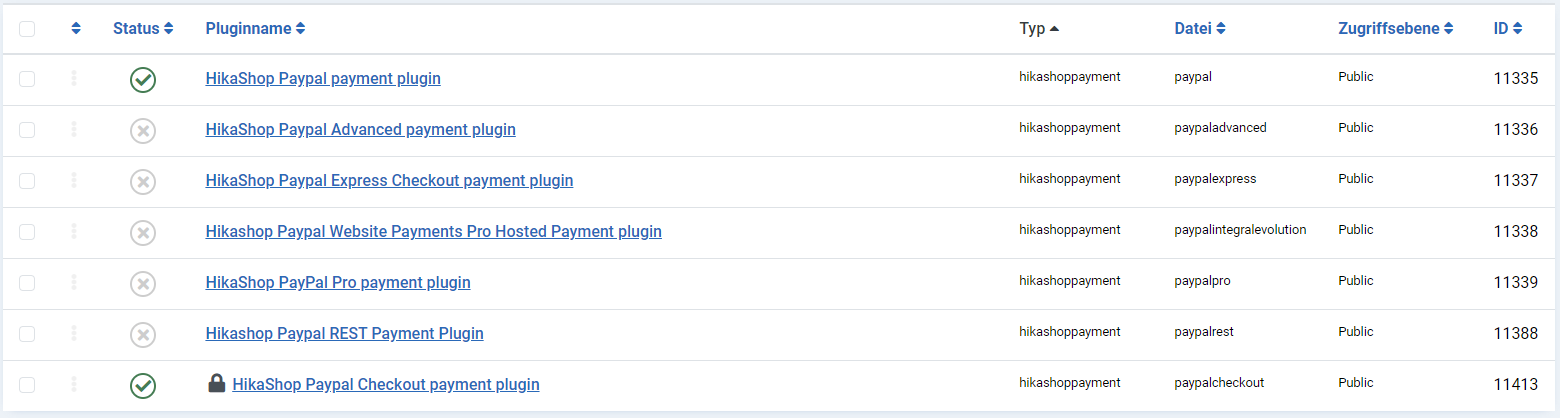The height and width of the screenshot is (418, 1560).
Task: Check the select-all checkbox in header
Action: (x=27, y=29)
